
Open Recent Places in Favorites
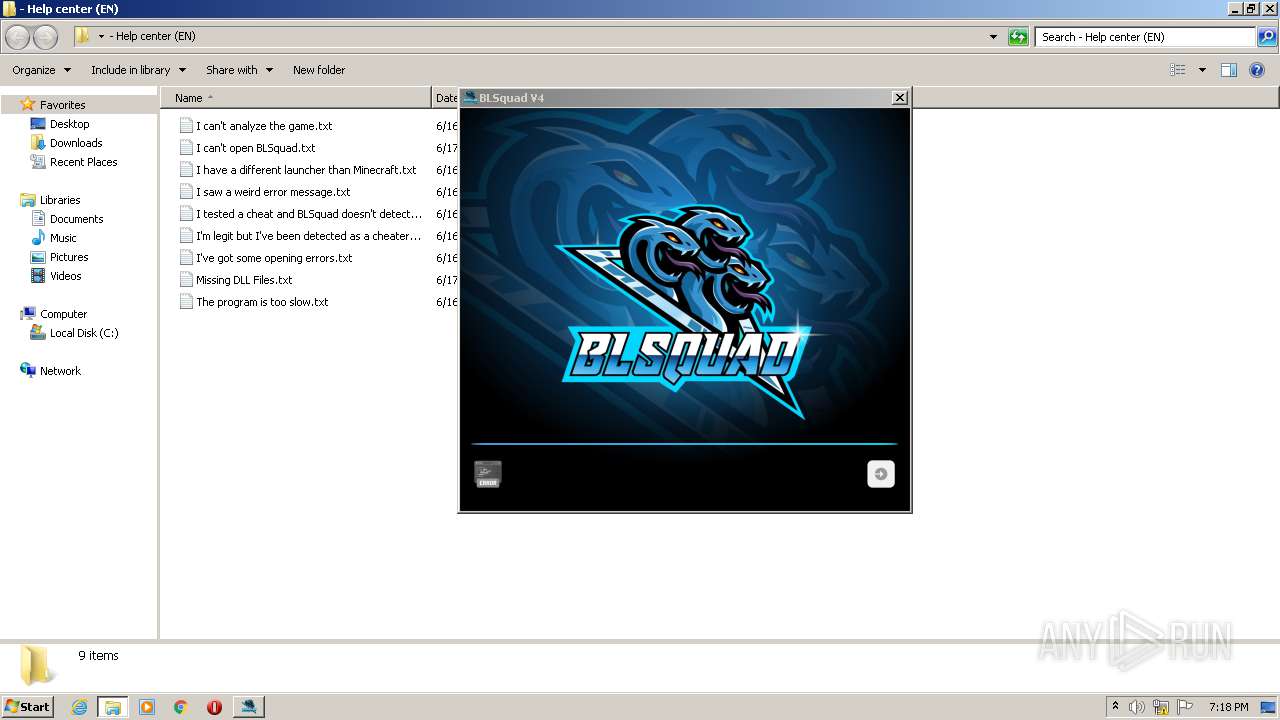coord(83,162)
